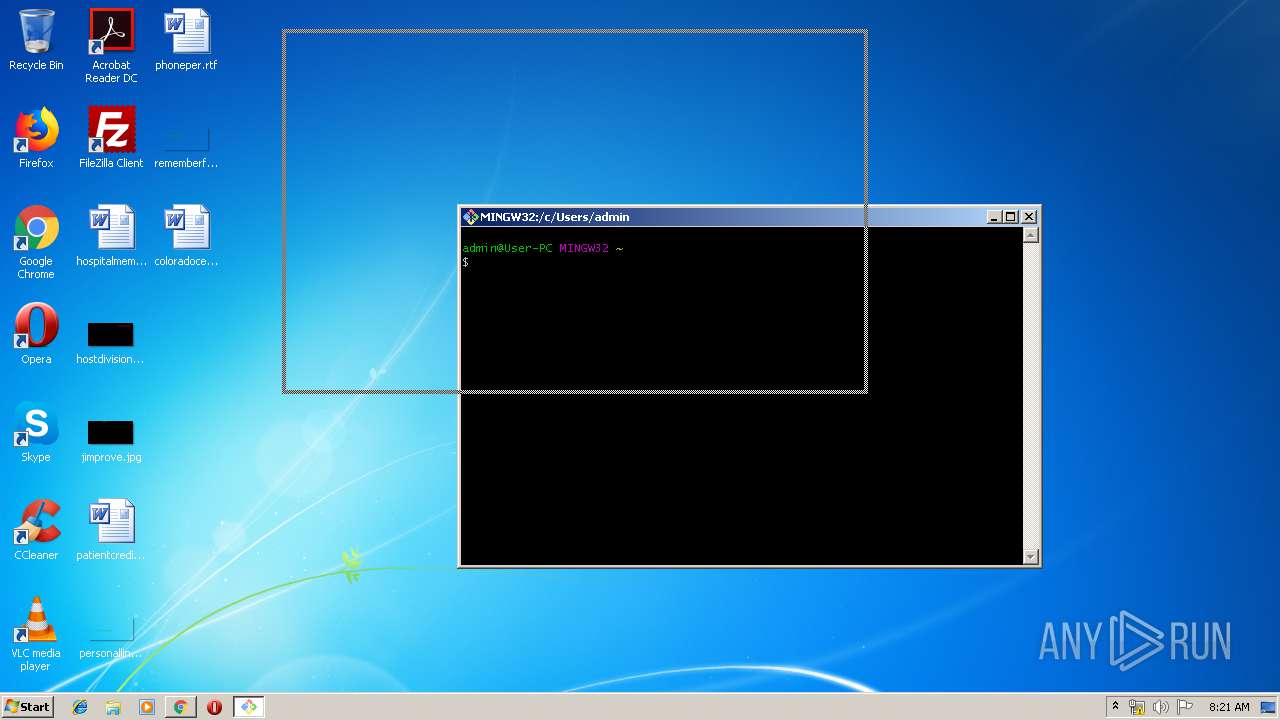Viewport: 1280px width, 720px height.
Task: Click the Show Desktop button
Action: [1269, 707]
